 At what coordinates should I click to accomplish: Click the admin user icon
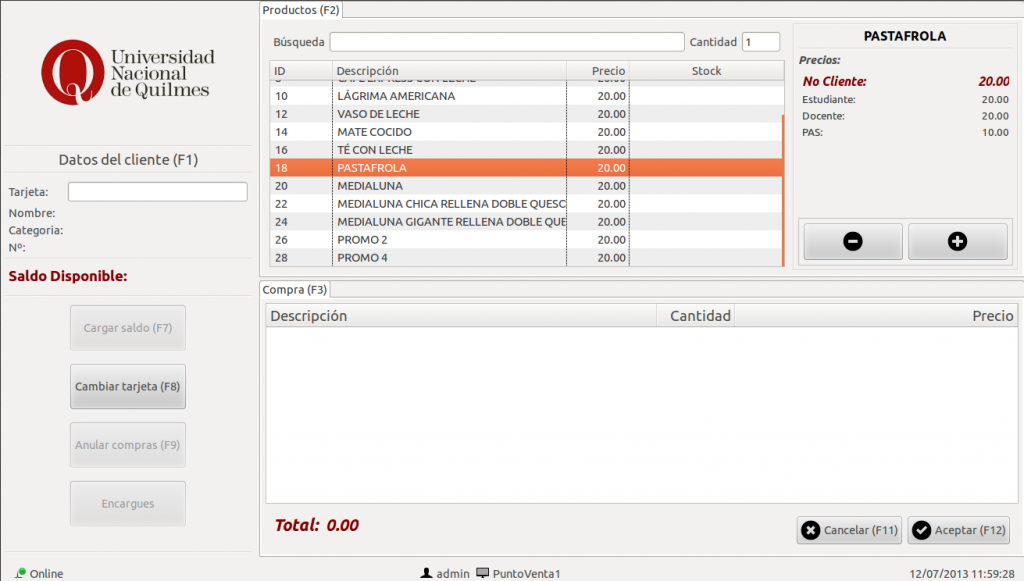tap(427, 573)
